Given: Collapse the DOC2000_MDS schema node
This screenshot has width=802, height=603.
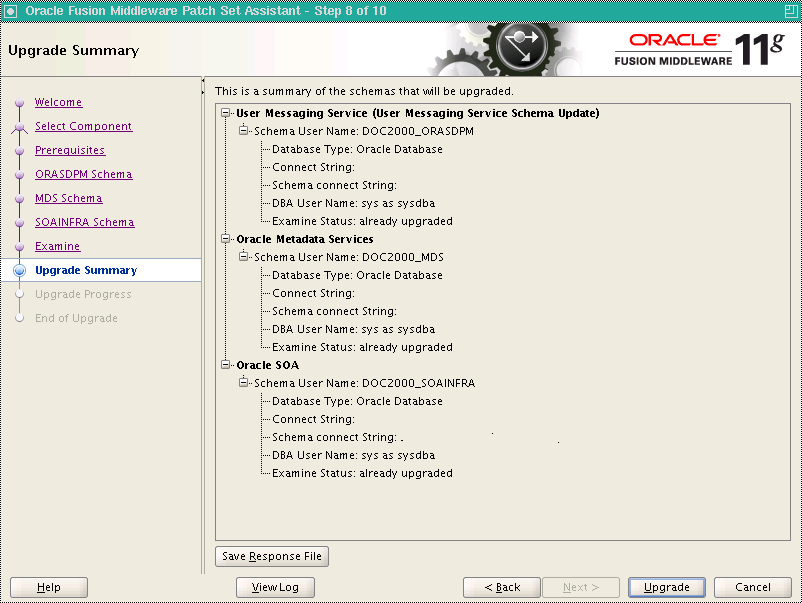Looking at the screenshot, I should coord(243,256).
